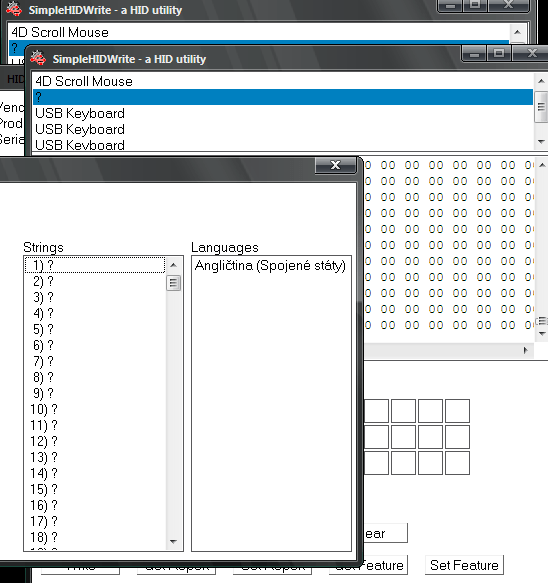The width and height of the screenshot is (548, 583).
Task: Click scroll up arrow in back window list
Action: pos(518,32)
